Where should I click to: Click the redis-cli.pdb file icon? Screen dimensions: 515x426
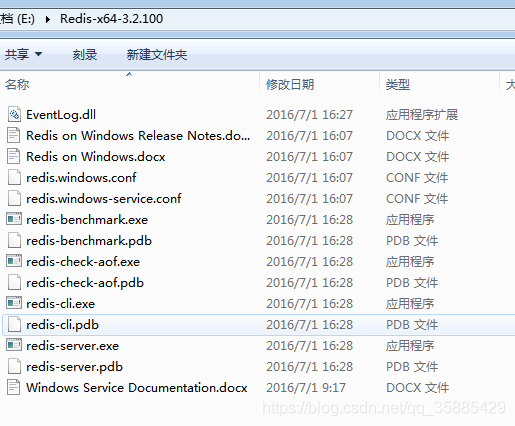click(x=14, y=325)
